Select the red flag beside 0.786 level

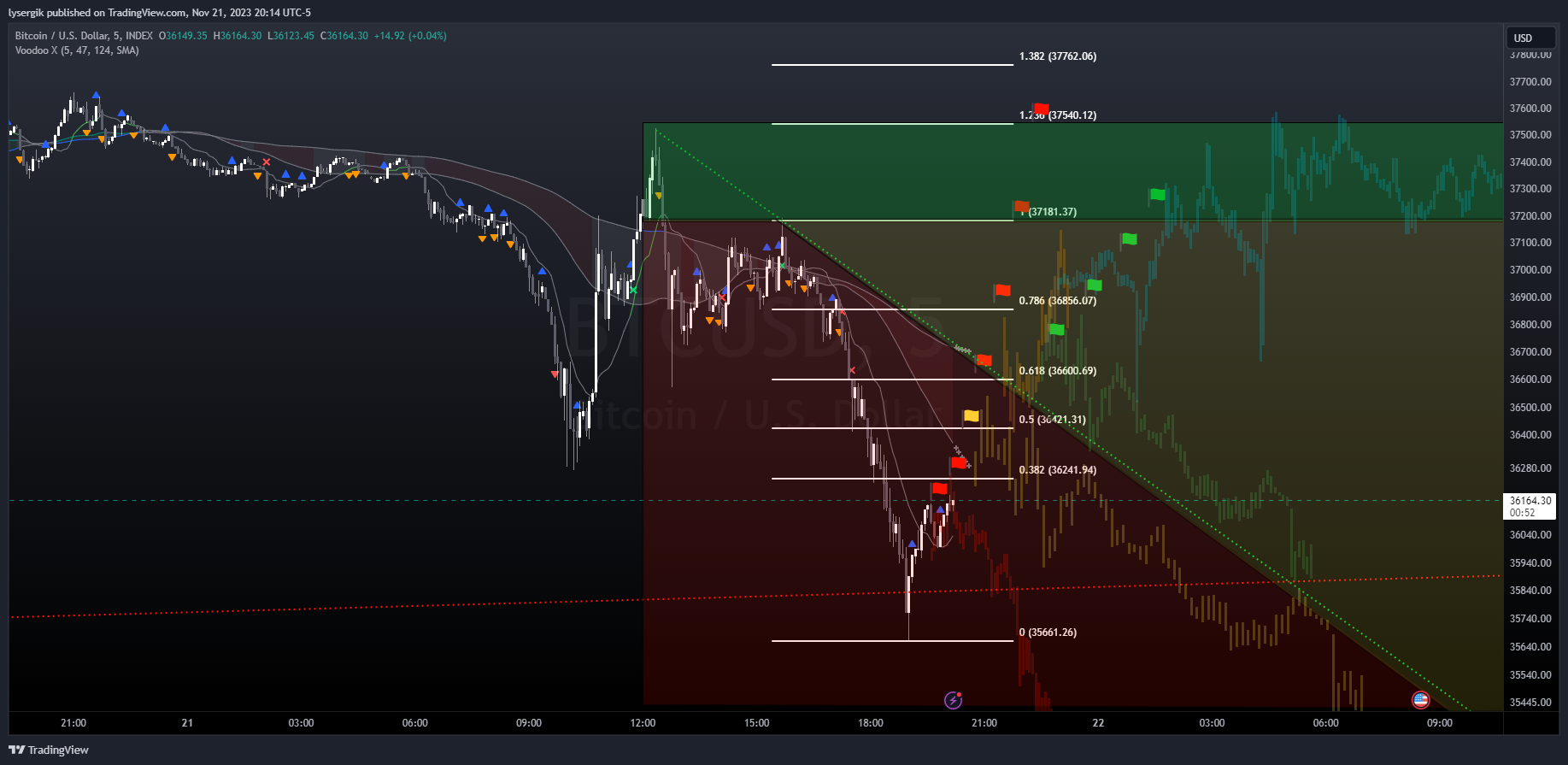[1002, 291]
